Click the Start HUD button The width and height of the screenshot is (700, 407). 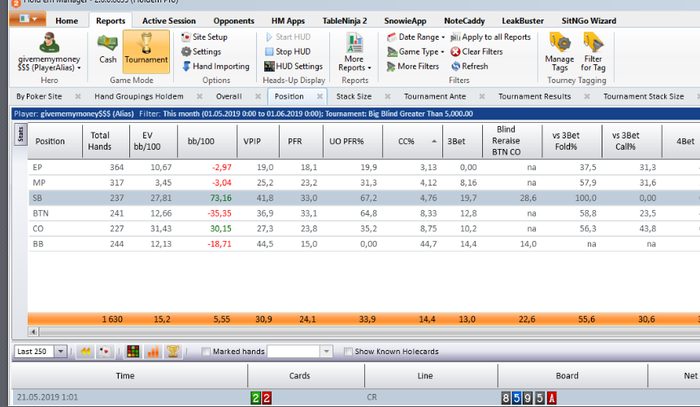(288, 37)
